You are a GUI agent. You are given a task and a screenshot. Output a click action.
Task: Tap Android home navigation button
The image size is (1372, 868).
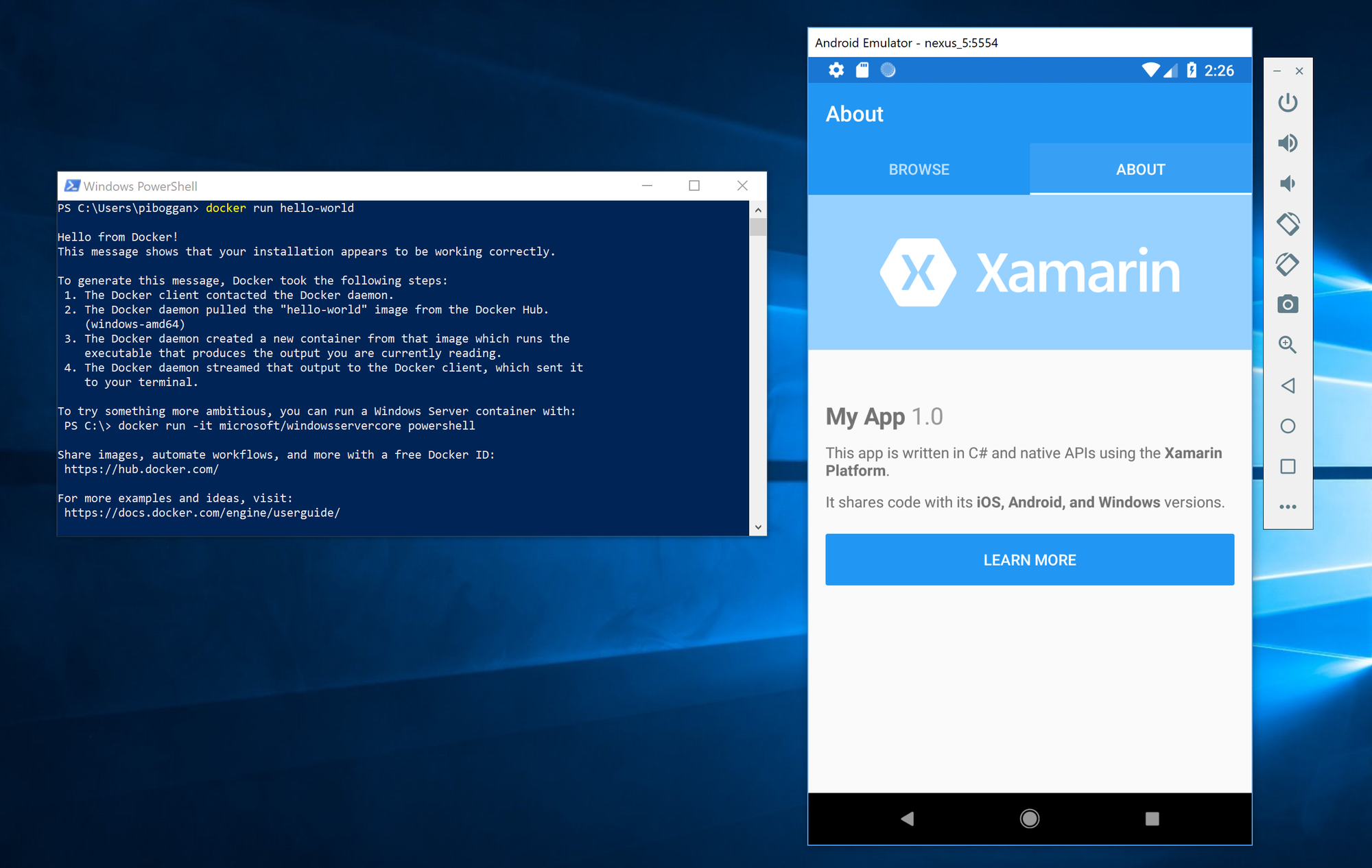tap(1029, 819)
